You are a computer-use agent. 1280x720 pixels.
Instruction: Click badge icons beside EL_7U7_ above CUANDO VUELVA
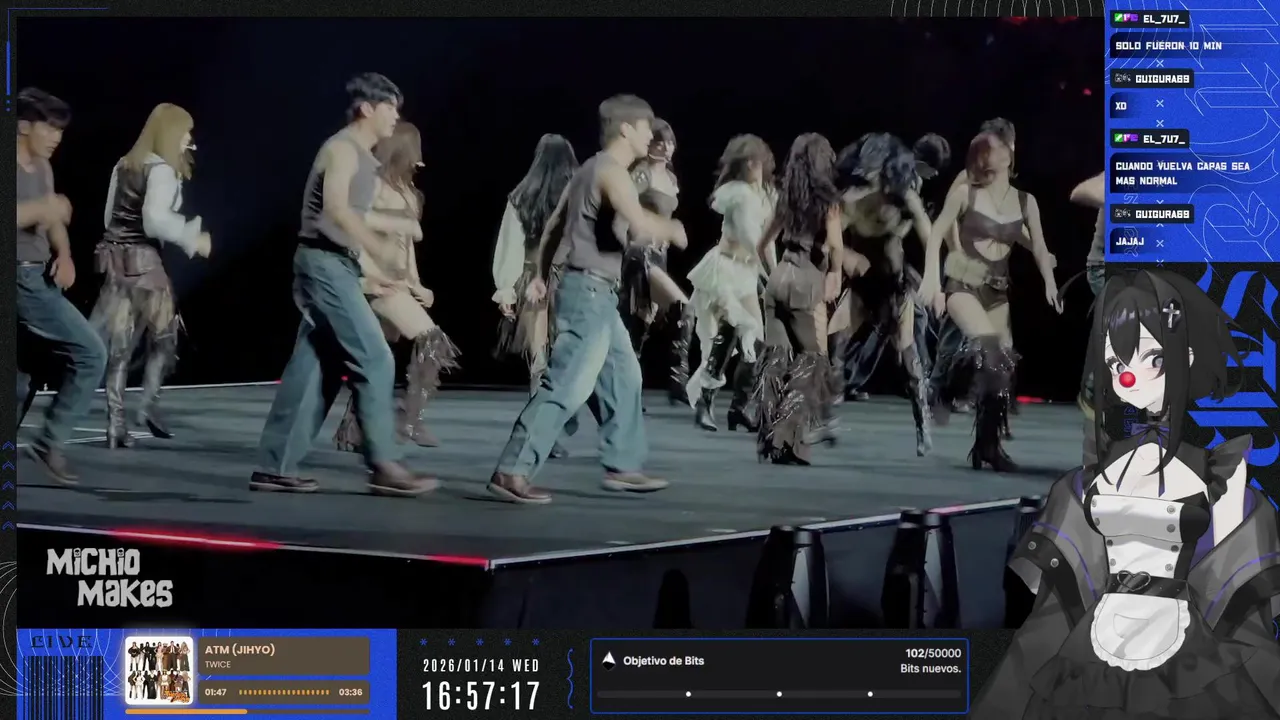1126,139
